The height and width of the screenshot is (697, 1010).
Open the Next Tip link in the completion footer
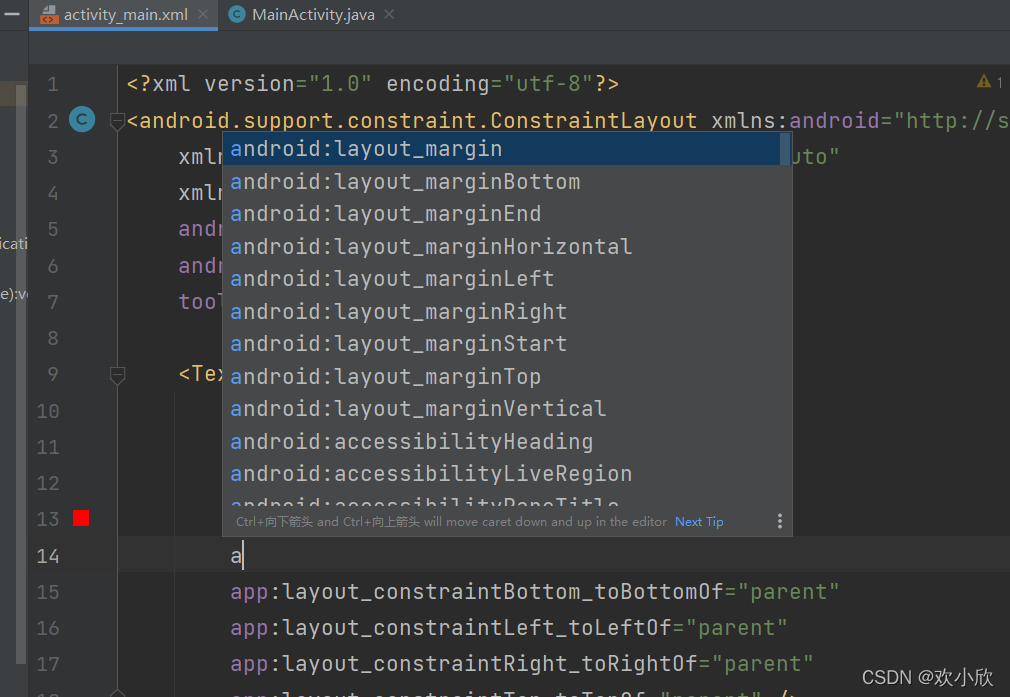[x=698, y=521]
